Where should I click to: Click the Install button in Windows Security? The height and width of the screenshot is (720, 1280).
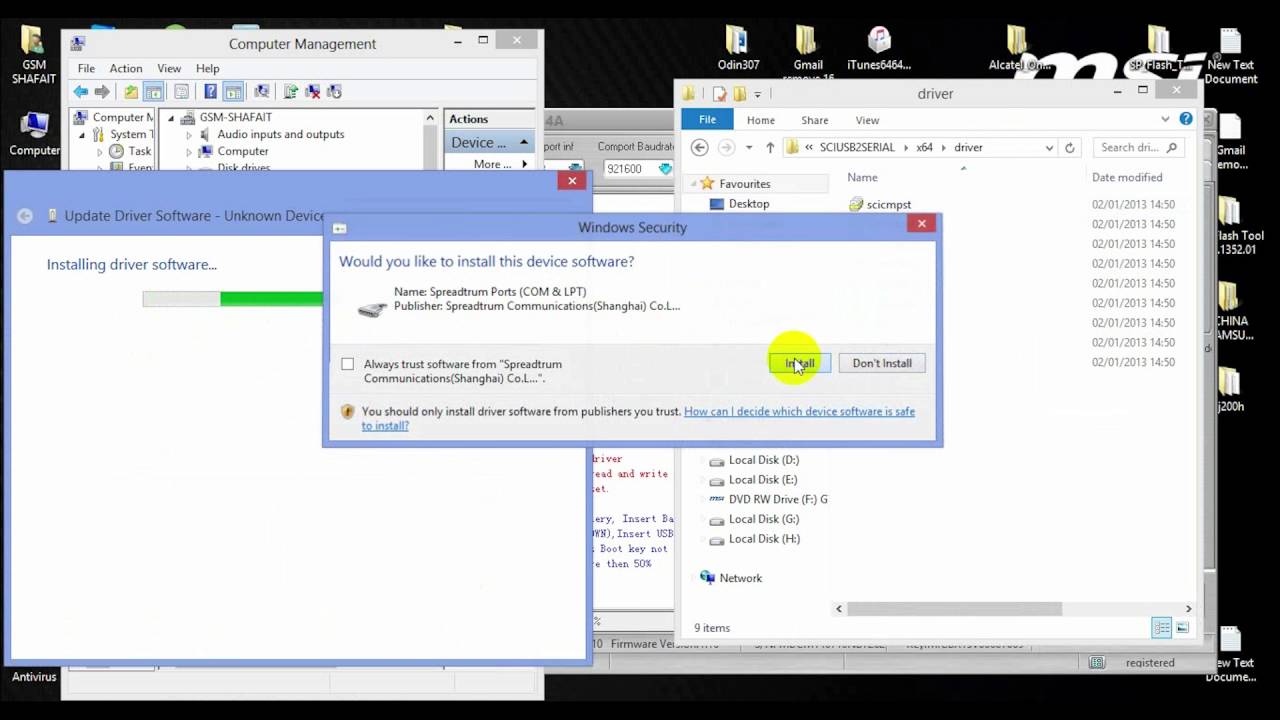[799, 363]
